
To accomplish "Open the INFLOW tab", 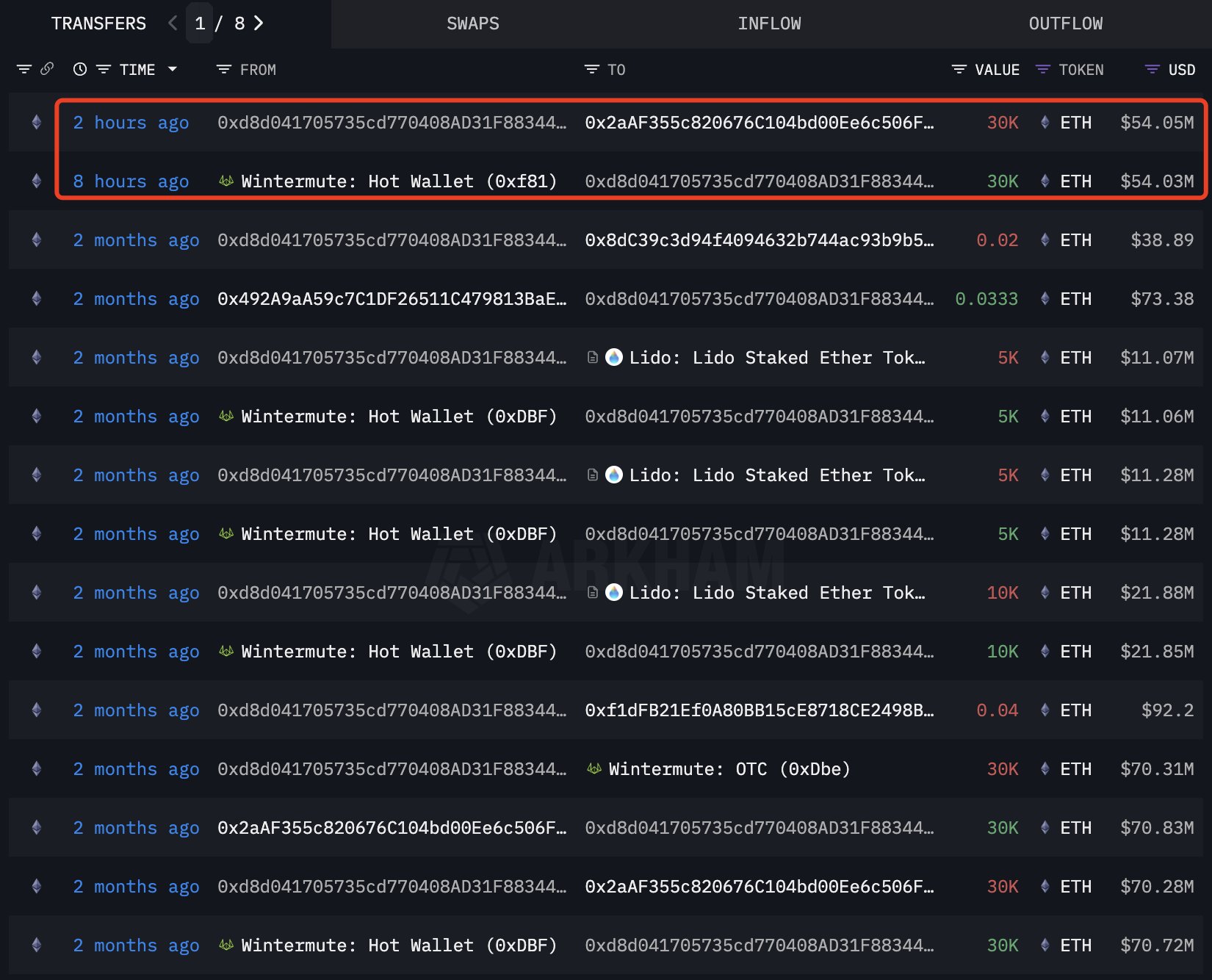I will pos(769,24).
